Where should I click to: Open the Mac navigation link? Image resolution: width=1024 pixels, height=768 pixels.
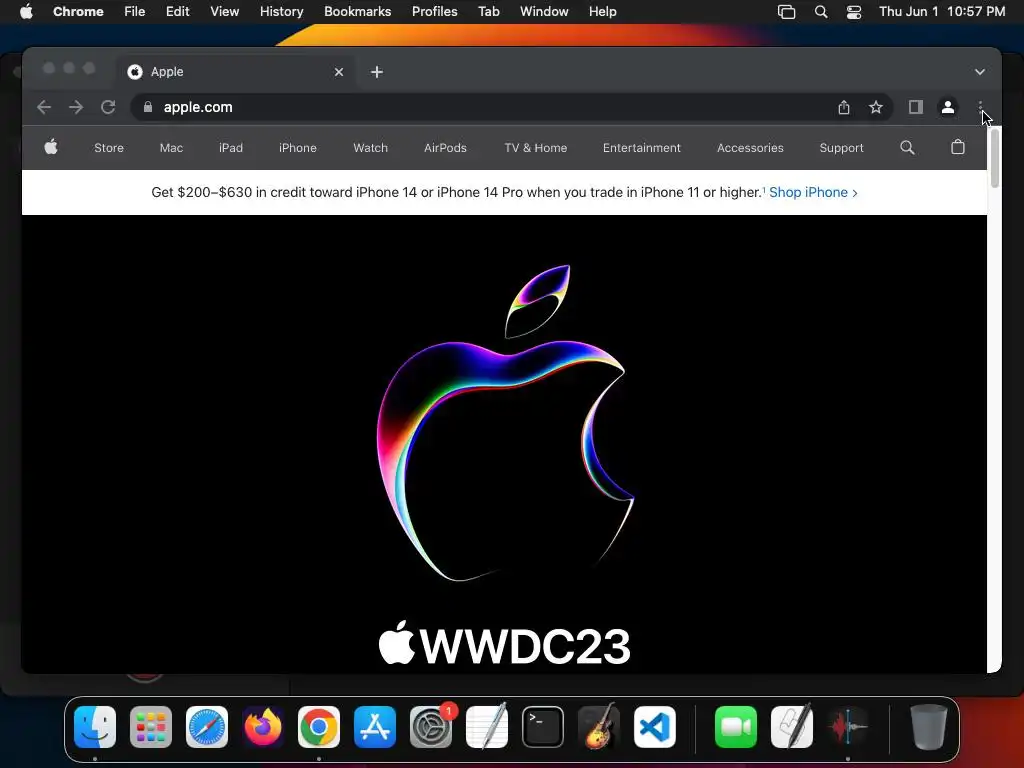coord(171,148)
